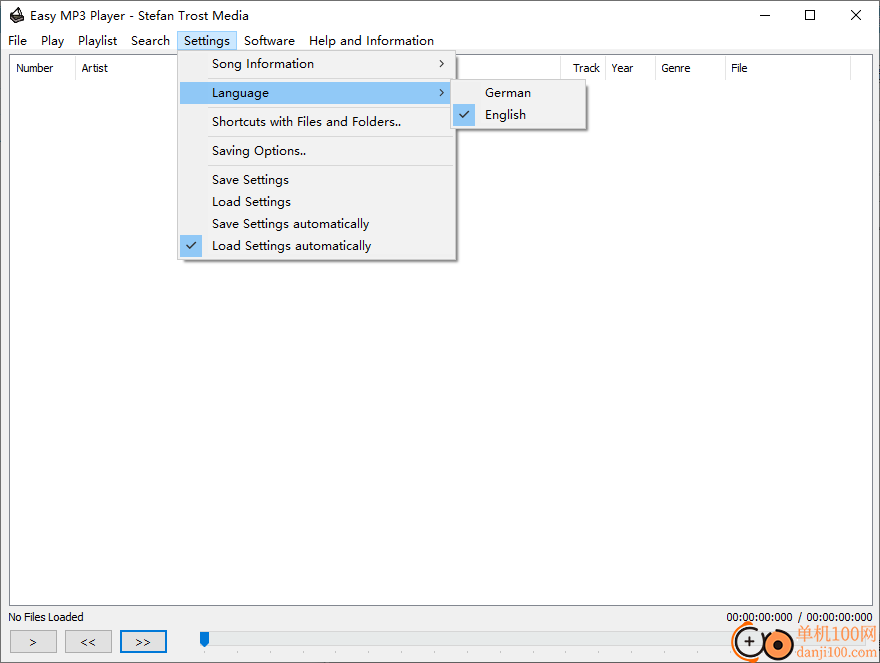Minimize the Easy MP3 Player window

764,15
